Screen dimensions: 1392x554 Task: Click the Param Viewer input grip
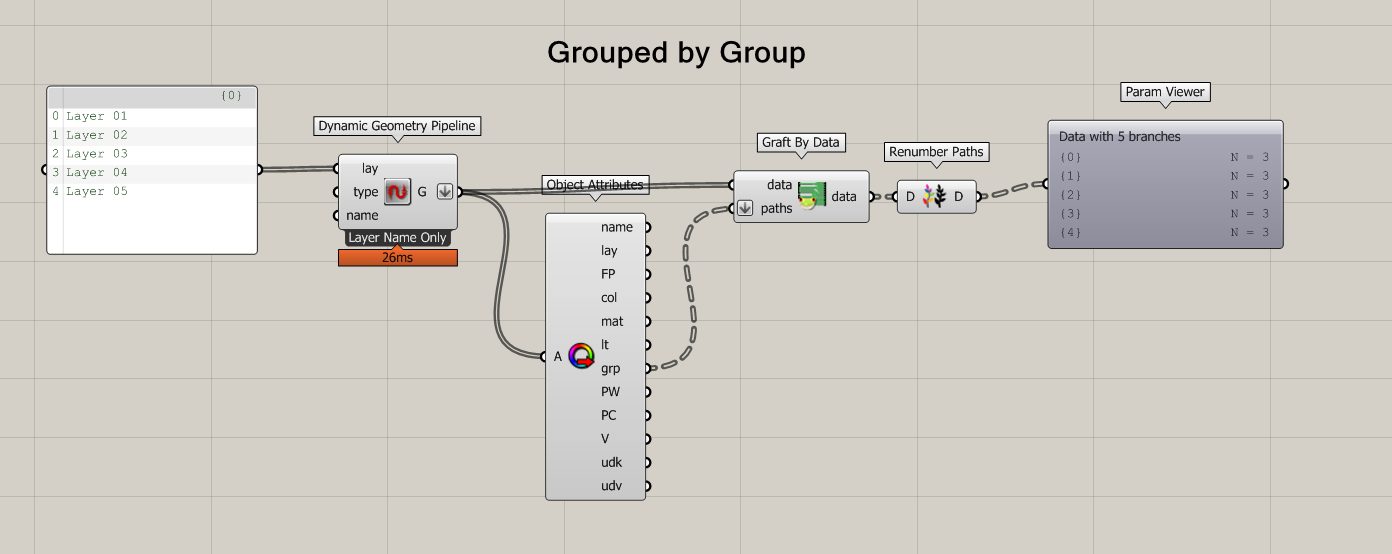point(1044,184)
